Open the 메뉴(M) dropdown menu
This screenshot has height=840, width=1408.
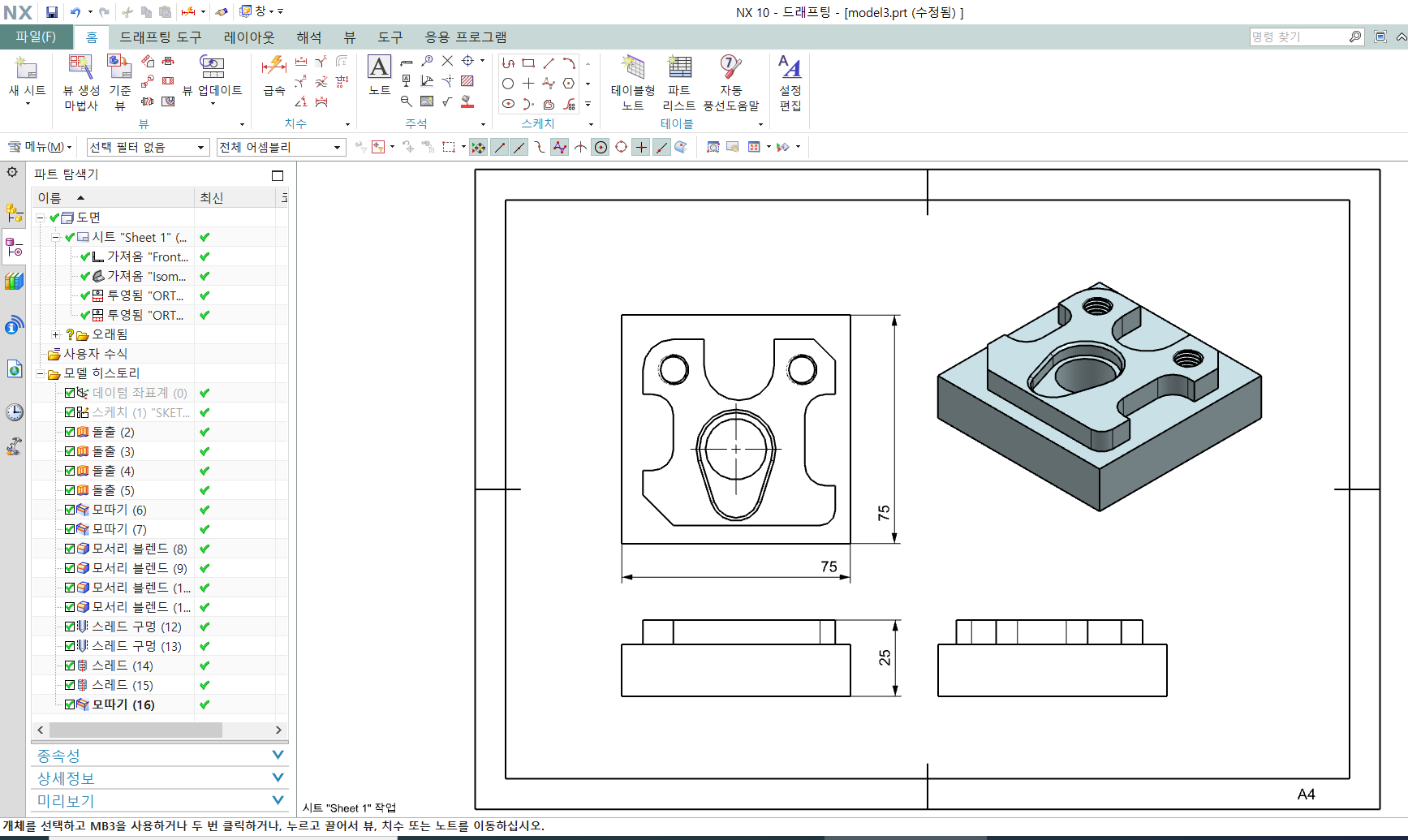pyautogui.click(x=40, y=147)
